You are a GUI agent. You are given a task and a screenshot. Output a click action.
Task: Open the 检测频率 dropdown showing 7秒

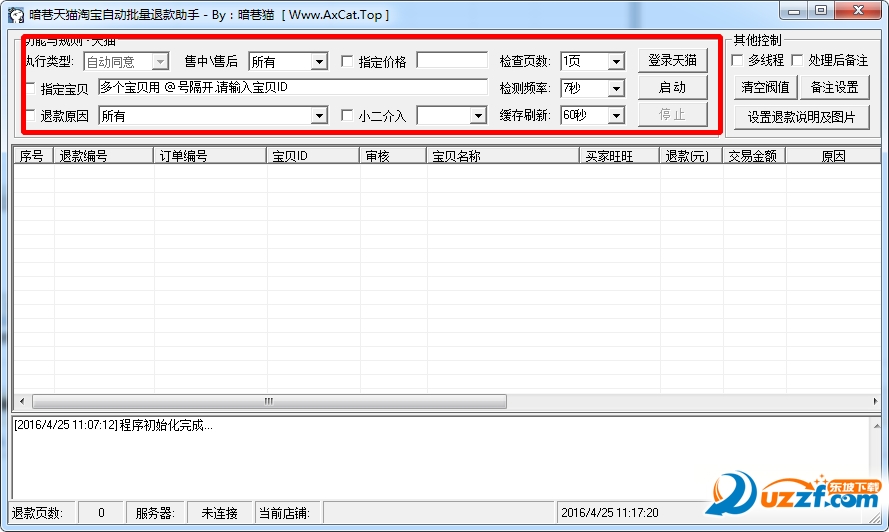pyautogui.click(x=592, y=88)
